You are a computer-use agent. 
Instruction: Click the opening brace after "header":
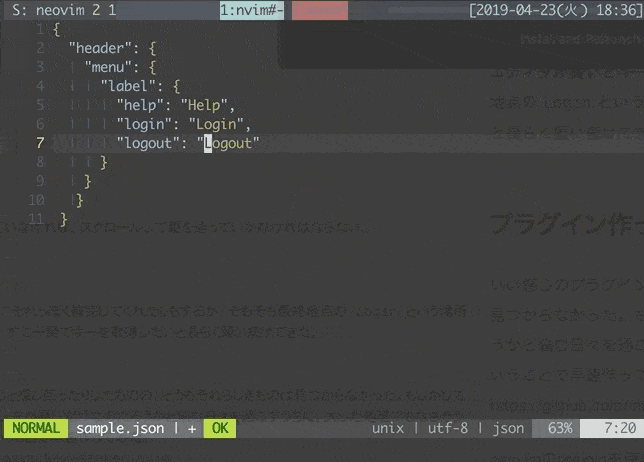pos(152,48)
